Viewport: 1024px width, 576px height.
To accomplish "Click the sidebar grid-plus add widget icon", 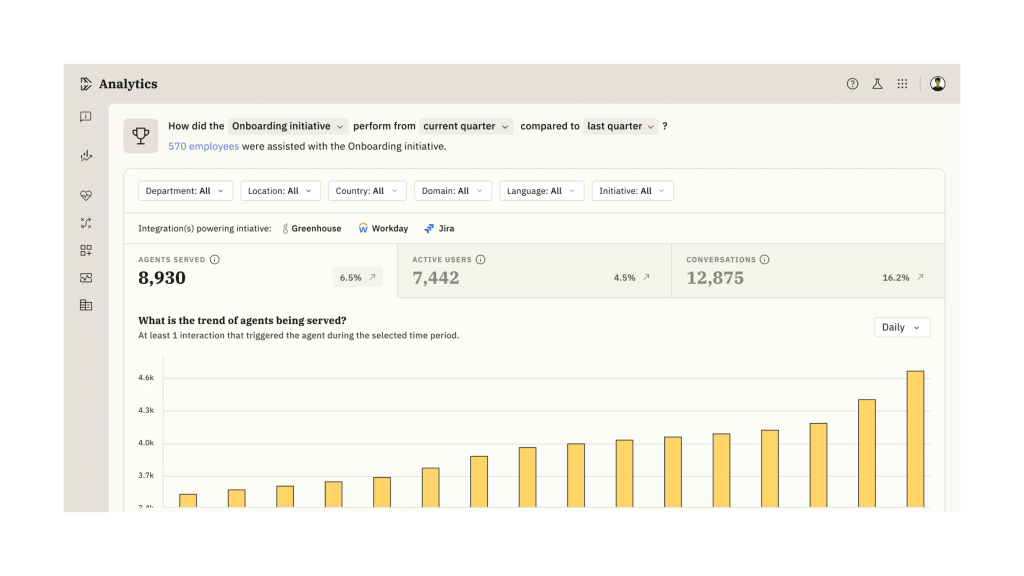I will pyautogui.click(x=86, y=250).
